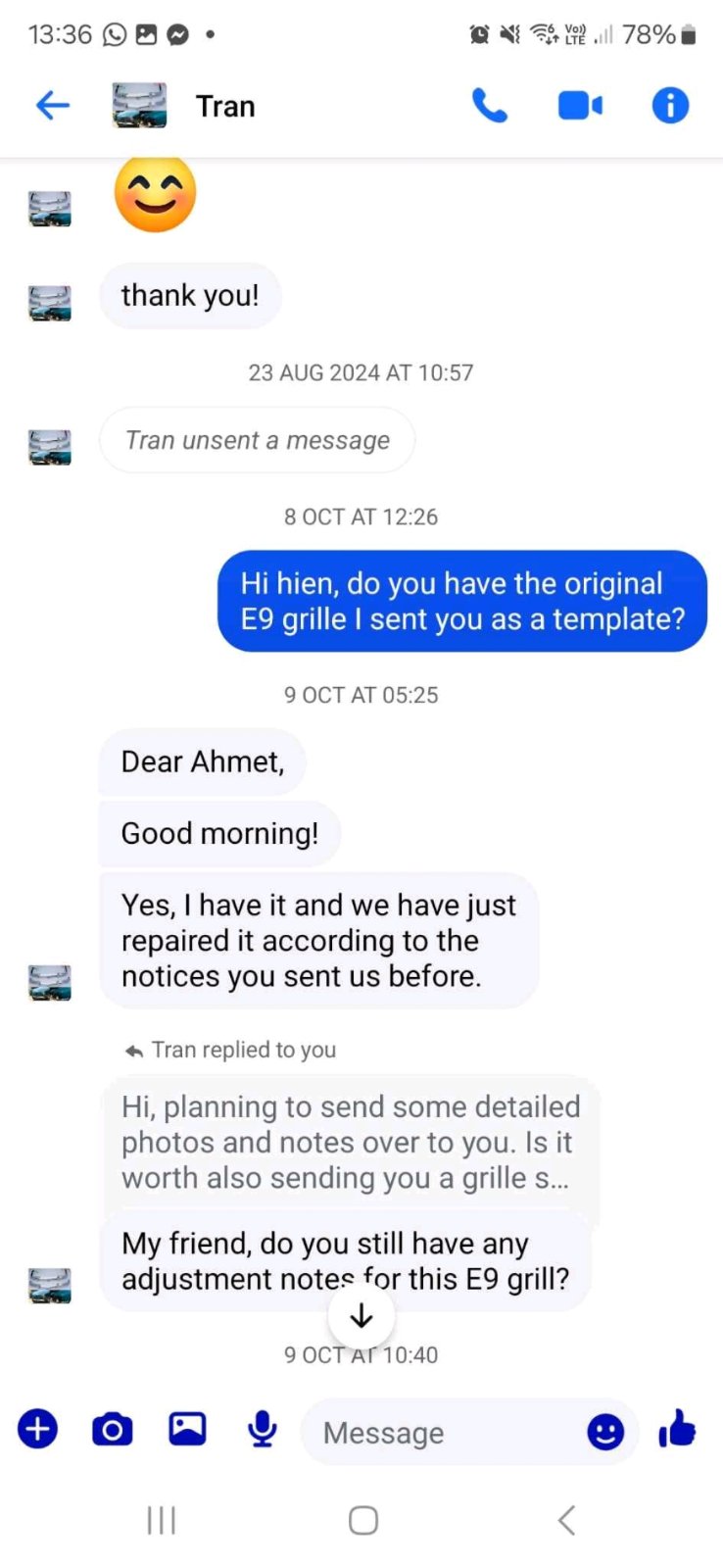The width and height of the screenshot is (723, 1568).
Task: Tap the Message text input field
Action: click(x=446, y=1433)
